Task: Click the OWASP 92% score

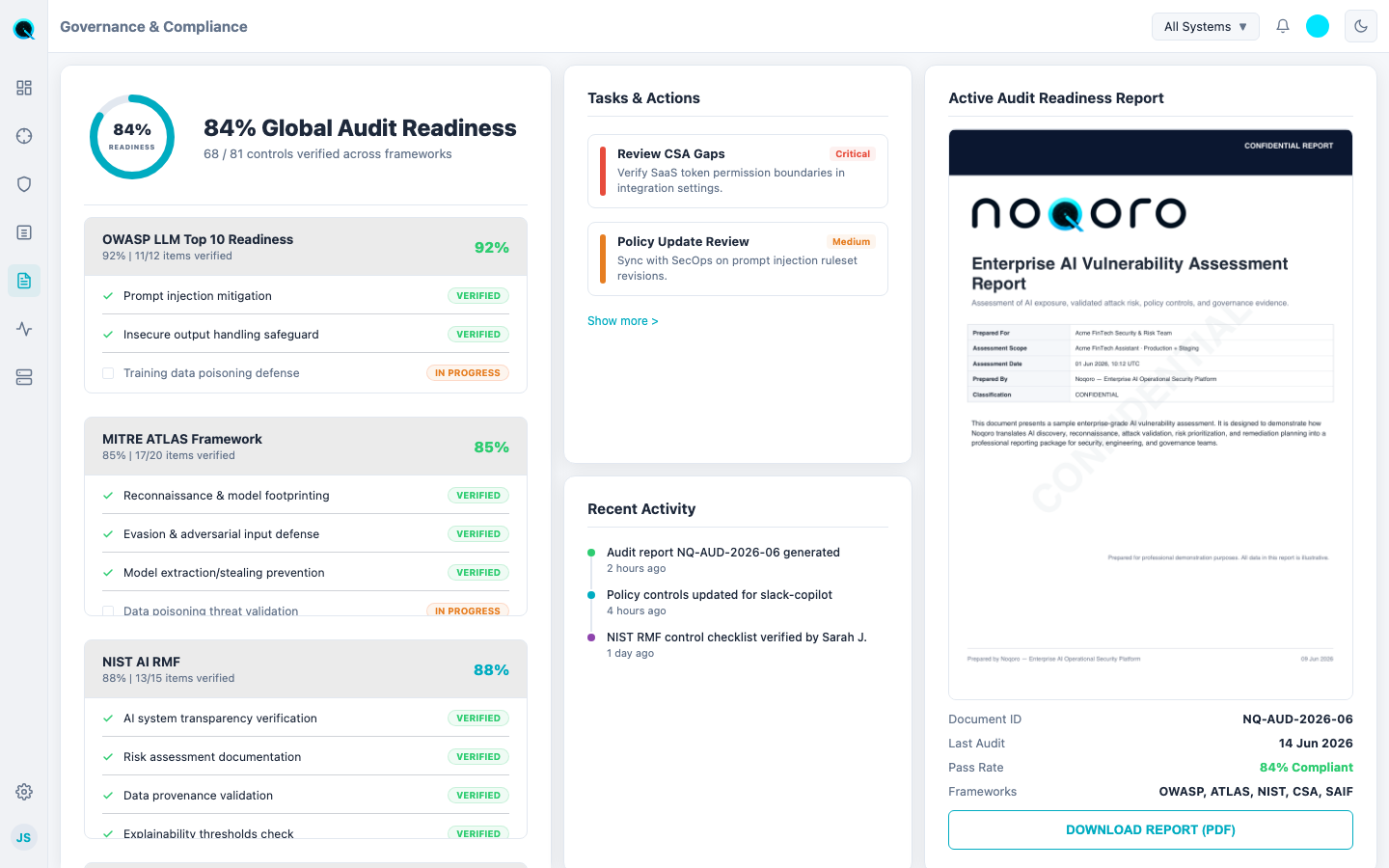Action: [491, 248]
